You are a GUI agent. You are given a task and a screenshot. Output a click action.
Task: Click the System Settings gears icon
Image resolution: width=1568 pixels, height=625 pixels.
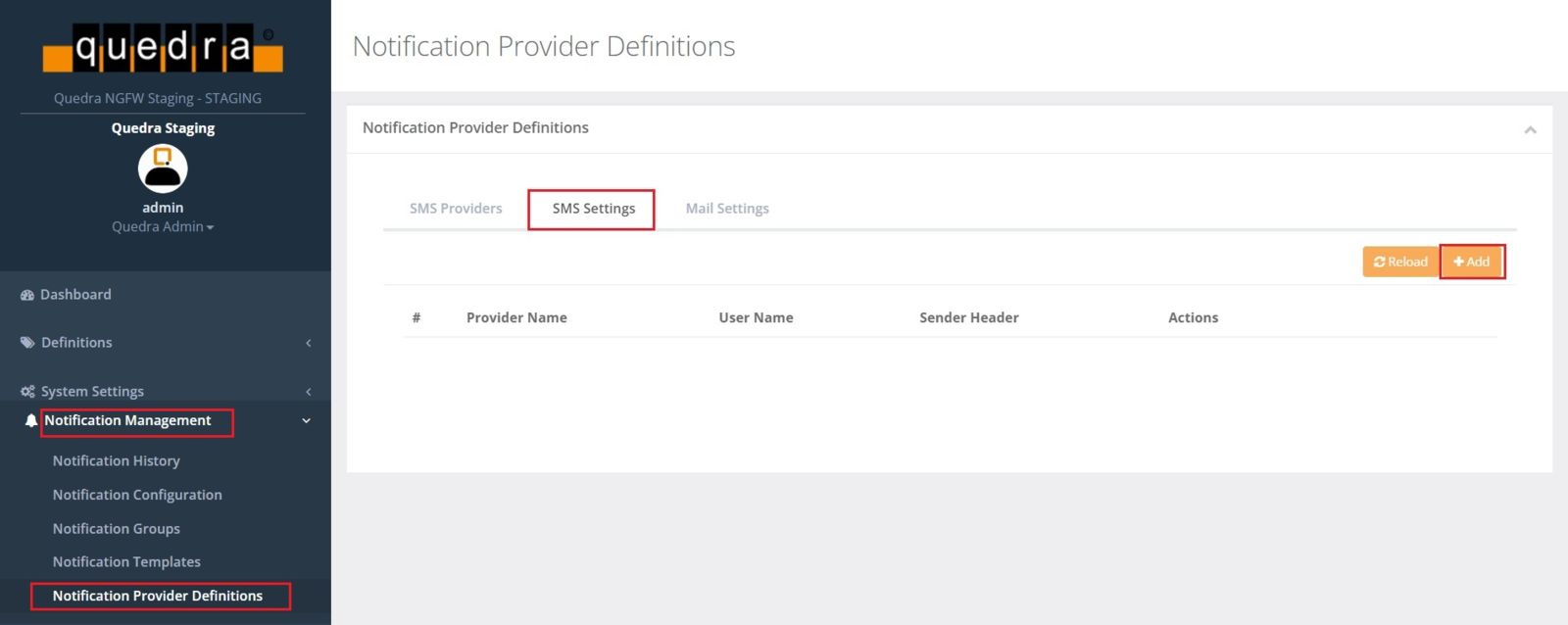27,392
